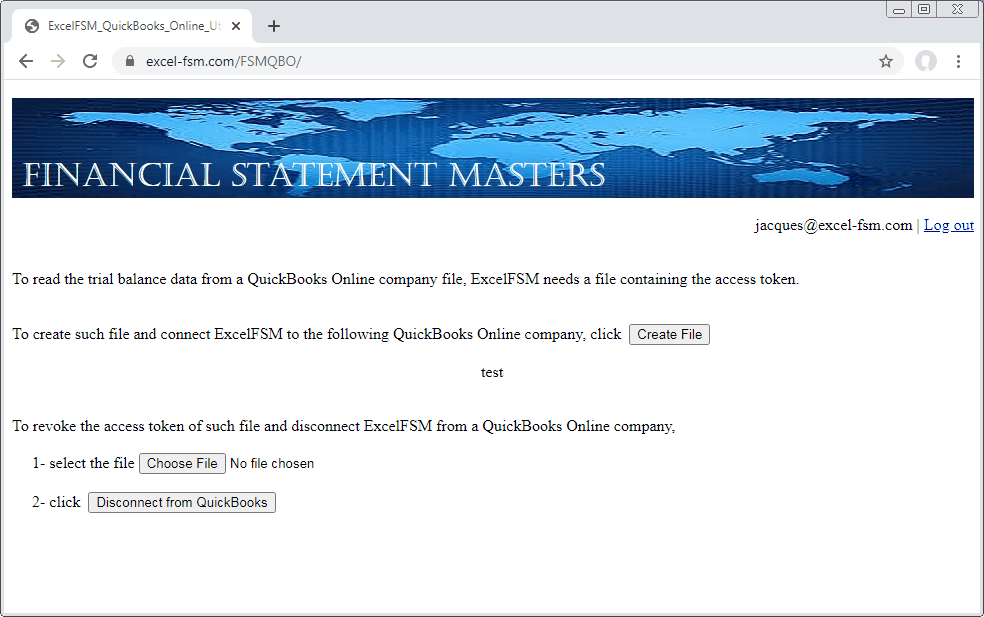Viewport: 984px width, 617px height.
Task: Click the Choose File button
Action: [182, 463]
